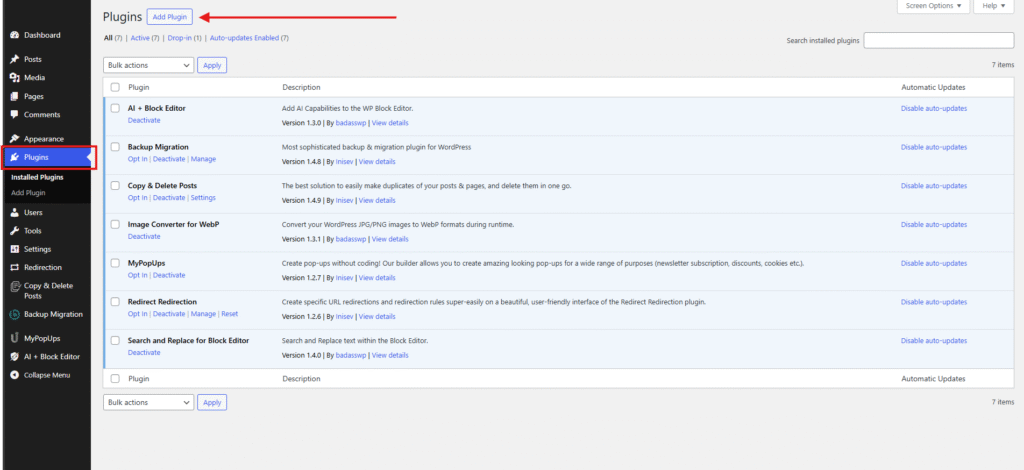This screenshot has height=470, width=1024.
Task: Click the top Apply button
Action: [x=212, y=65]
